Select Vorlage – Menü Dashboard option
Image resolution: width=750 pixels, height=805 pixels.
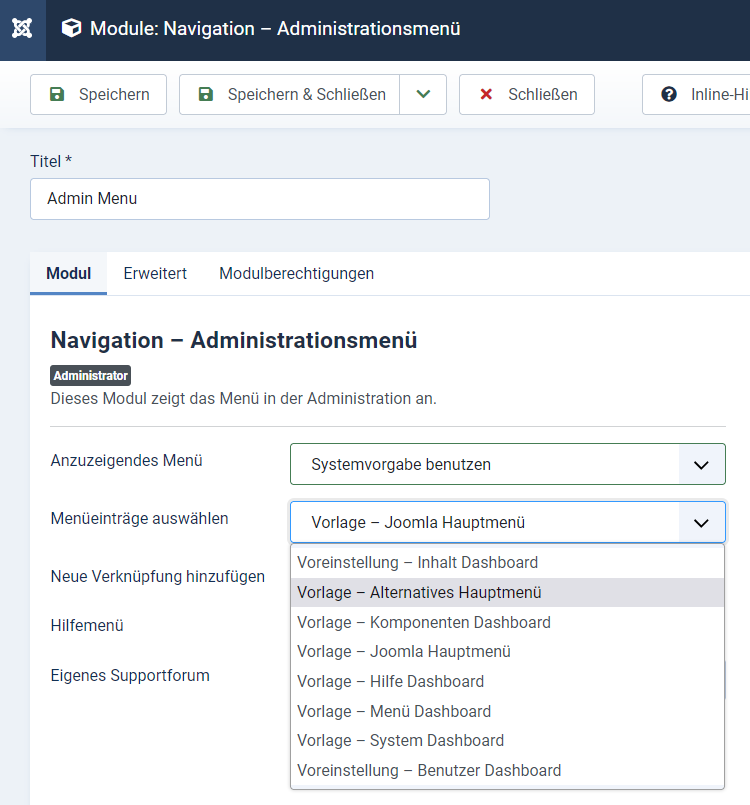[x=394, y=712]
